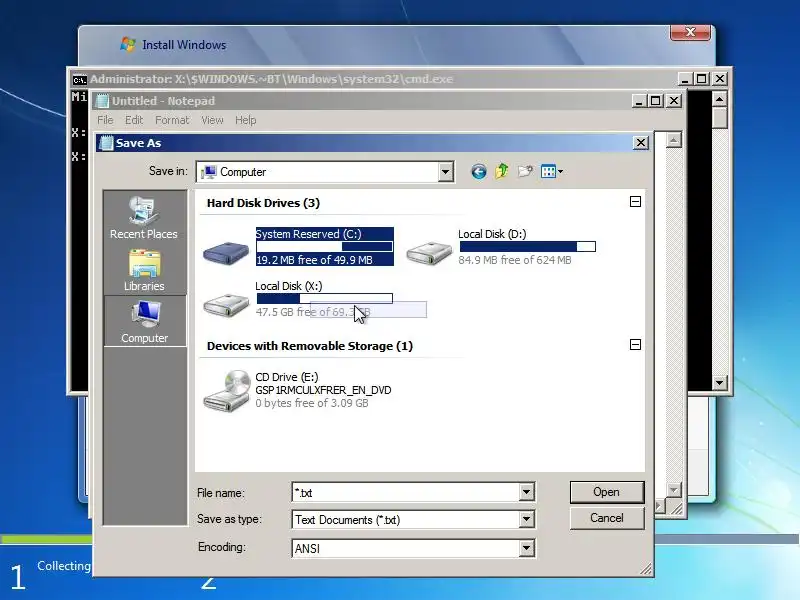Viewport: 800px width, 600px height.
Task: Open Recent Places in the sidebar
Action: point(144,218)
